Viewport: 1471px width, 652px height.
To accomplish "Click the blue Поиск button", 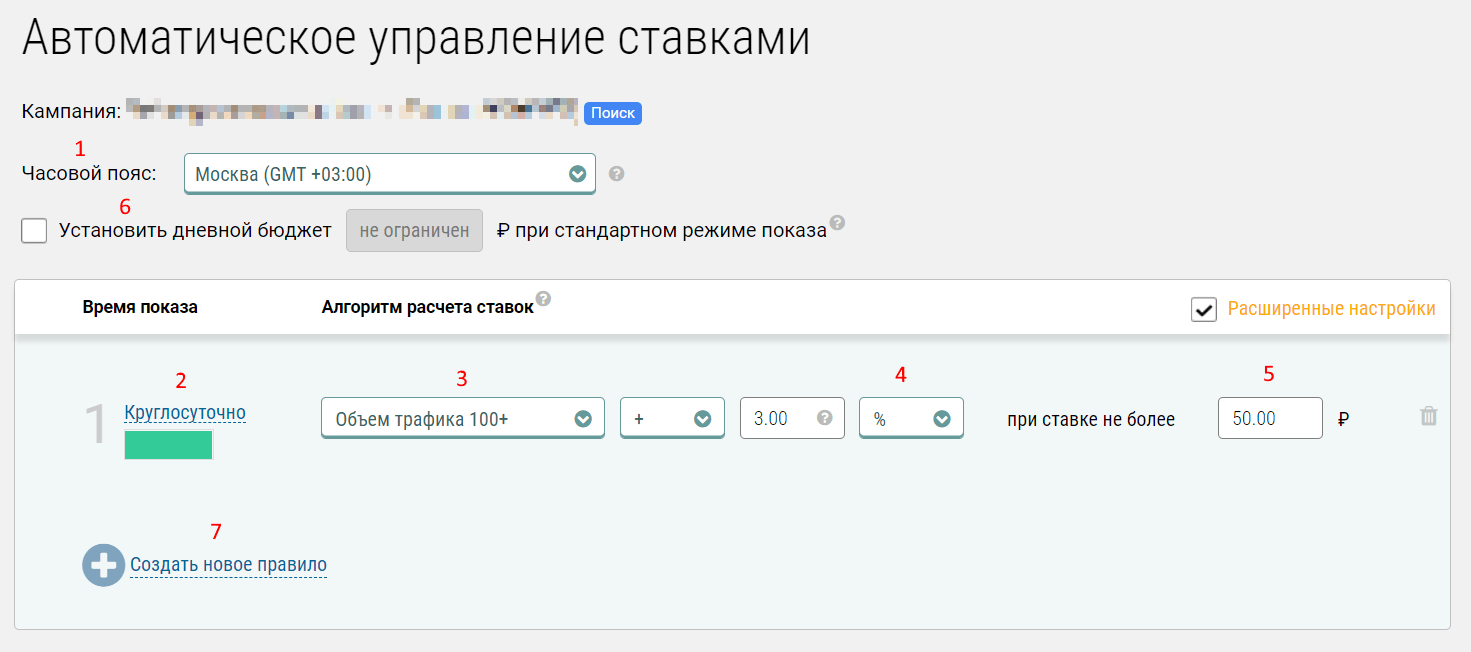I will click(x=612, y=113).
